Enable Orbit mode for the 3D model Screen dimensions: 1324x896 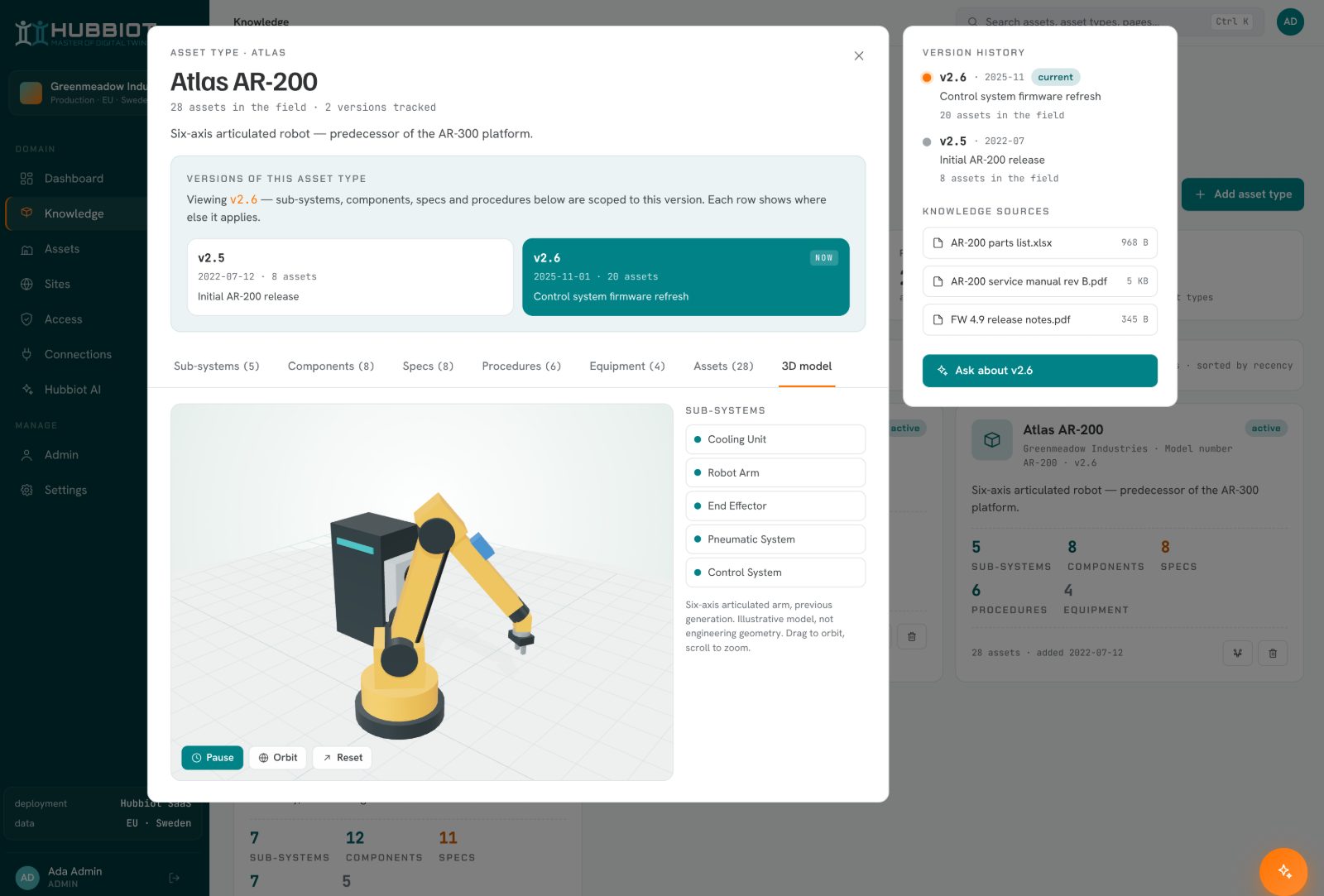[278, 758]
